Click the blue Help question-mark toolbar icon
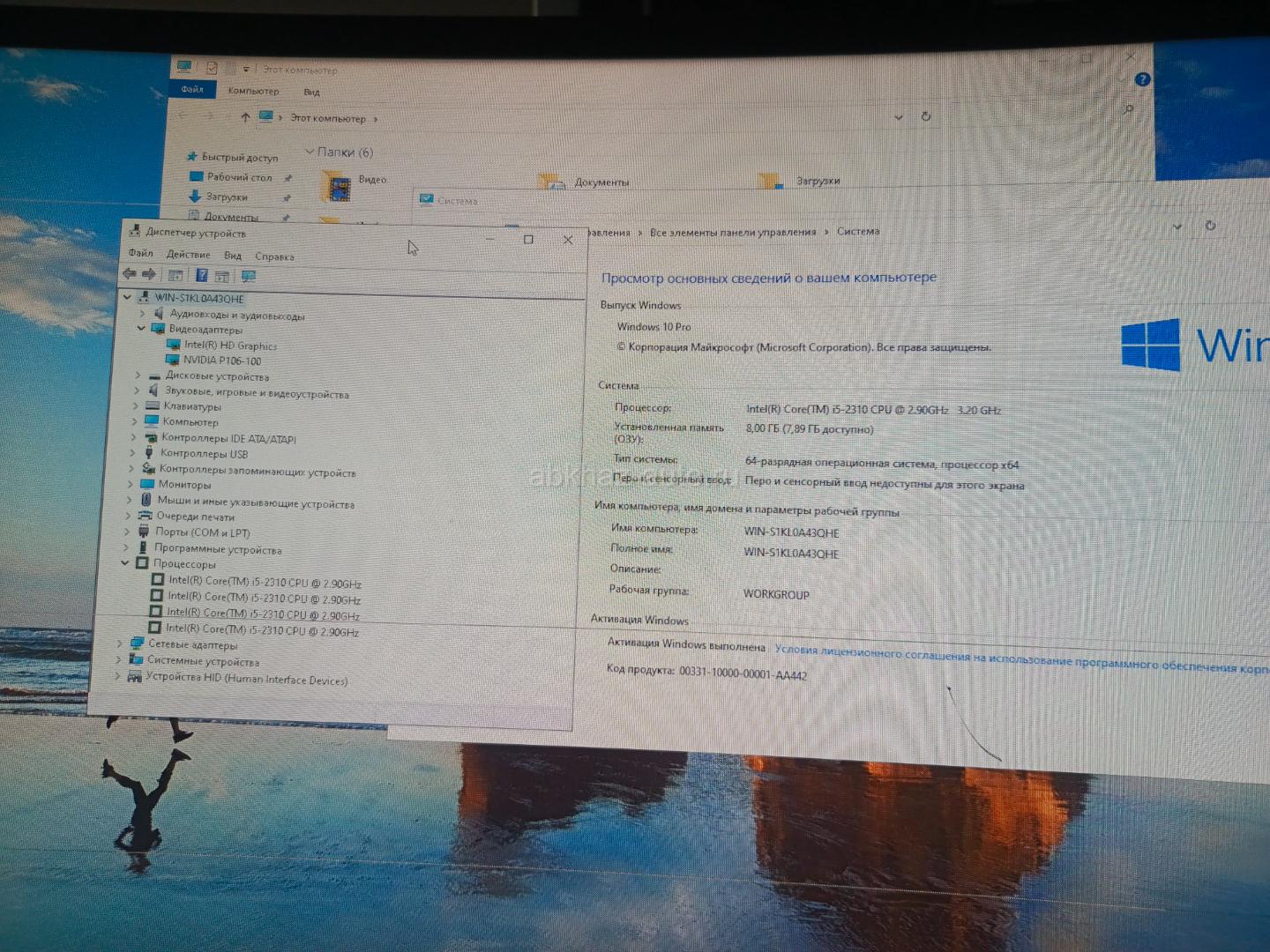 [x=201, y=276]
